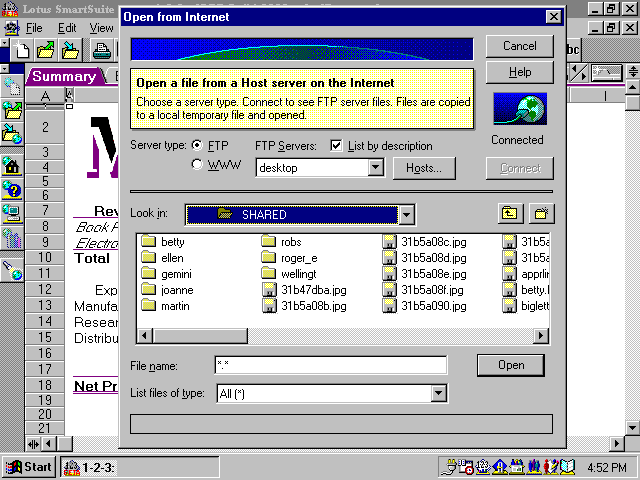Open the Edit menu
This screenshot has width=640, height=480.
pos(67,28)
